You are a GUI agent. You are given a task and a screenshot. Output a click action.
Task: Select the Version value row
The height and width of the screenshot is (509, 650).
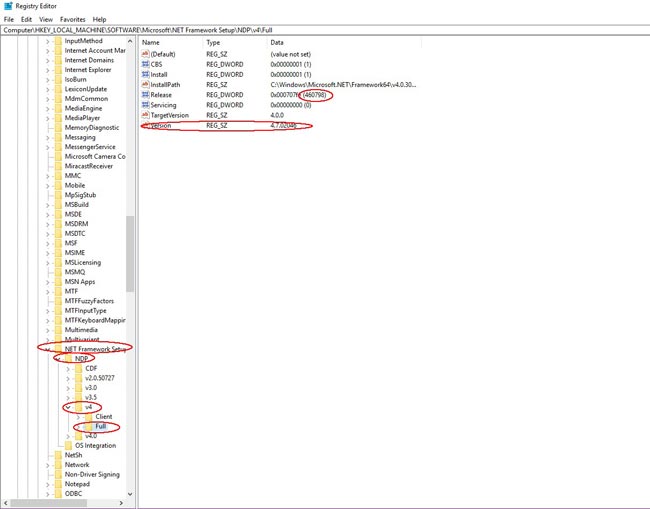click(226, 125)
